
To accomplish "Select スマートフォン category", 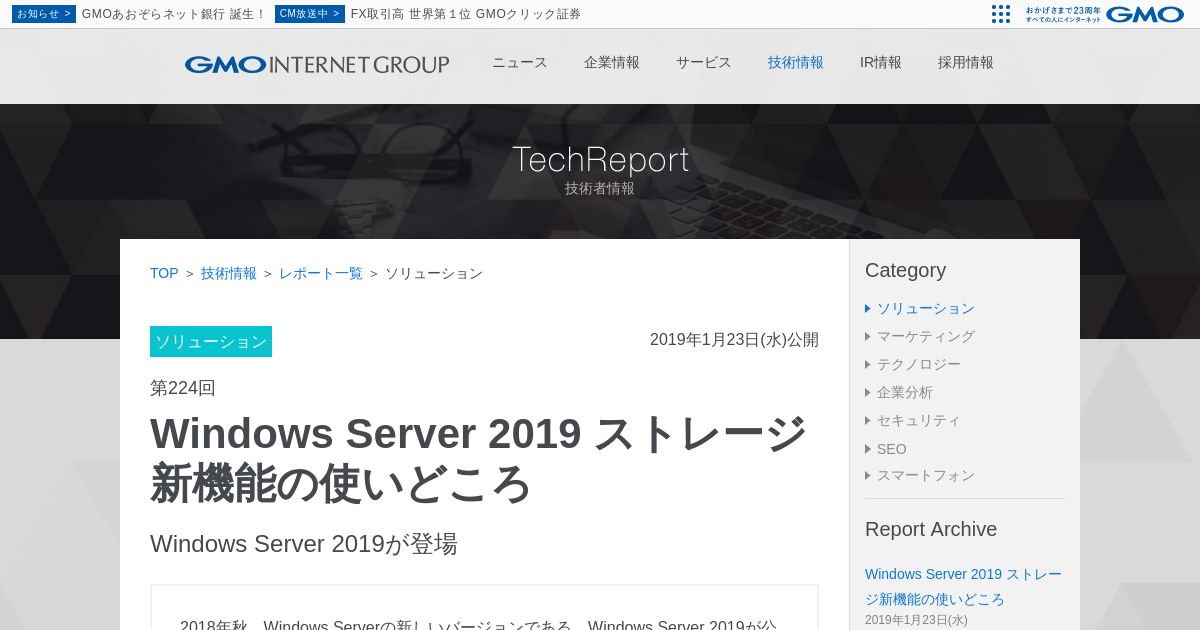I will click(x=926, y=475).
